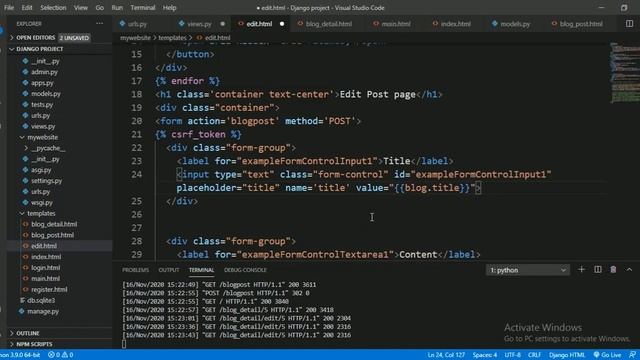
Task: Change encoding via UTF-8 status item
Action: 512,355
